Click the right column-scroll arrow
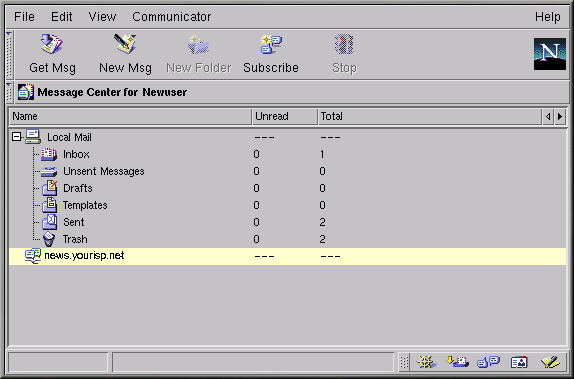This screenshot has width=574, height=379. [560, 116]
